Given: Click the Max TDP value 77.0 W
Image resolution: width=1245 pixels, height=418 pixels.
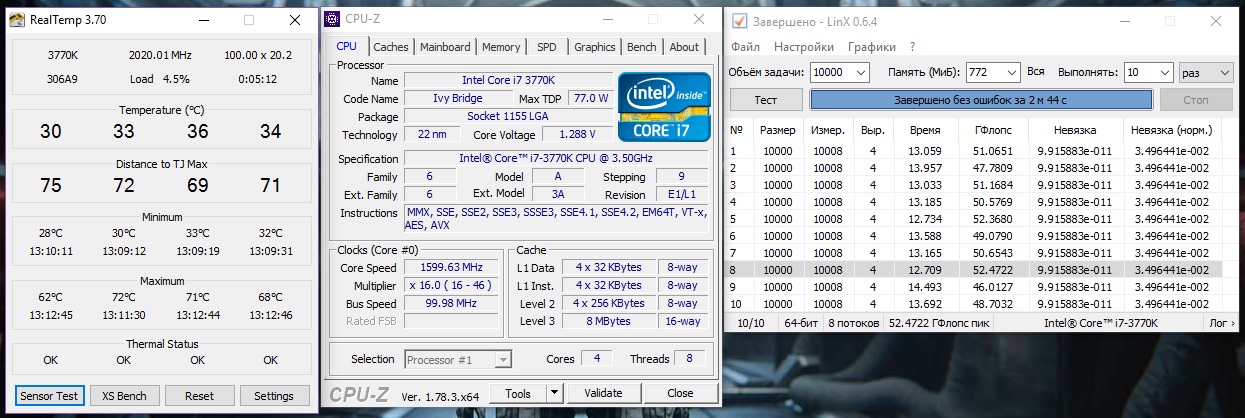Looking at the screenshot, I should point(589,98).
